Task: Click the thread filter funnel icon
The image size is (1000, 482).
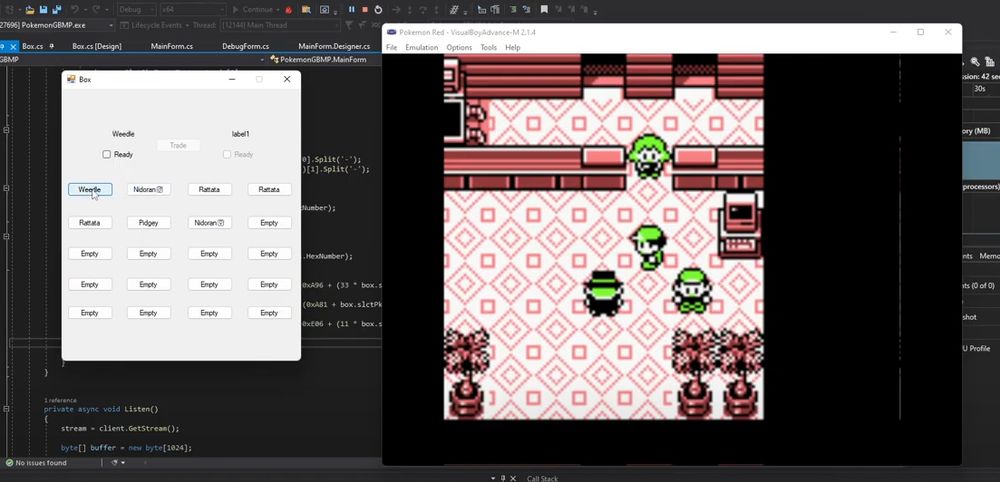Action: pyautogui.click(x=349, y=25)
